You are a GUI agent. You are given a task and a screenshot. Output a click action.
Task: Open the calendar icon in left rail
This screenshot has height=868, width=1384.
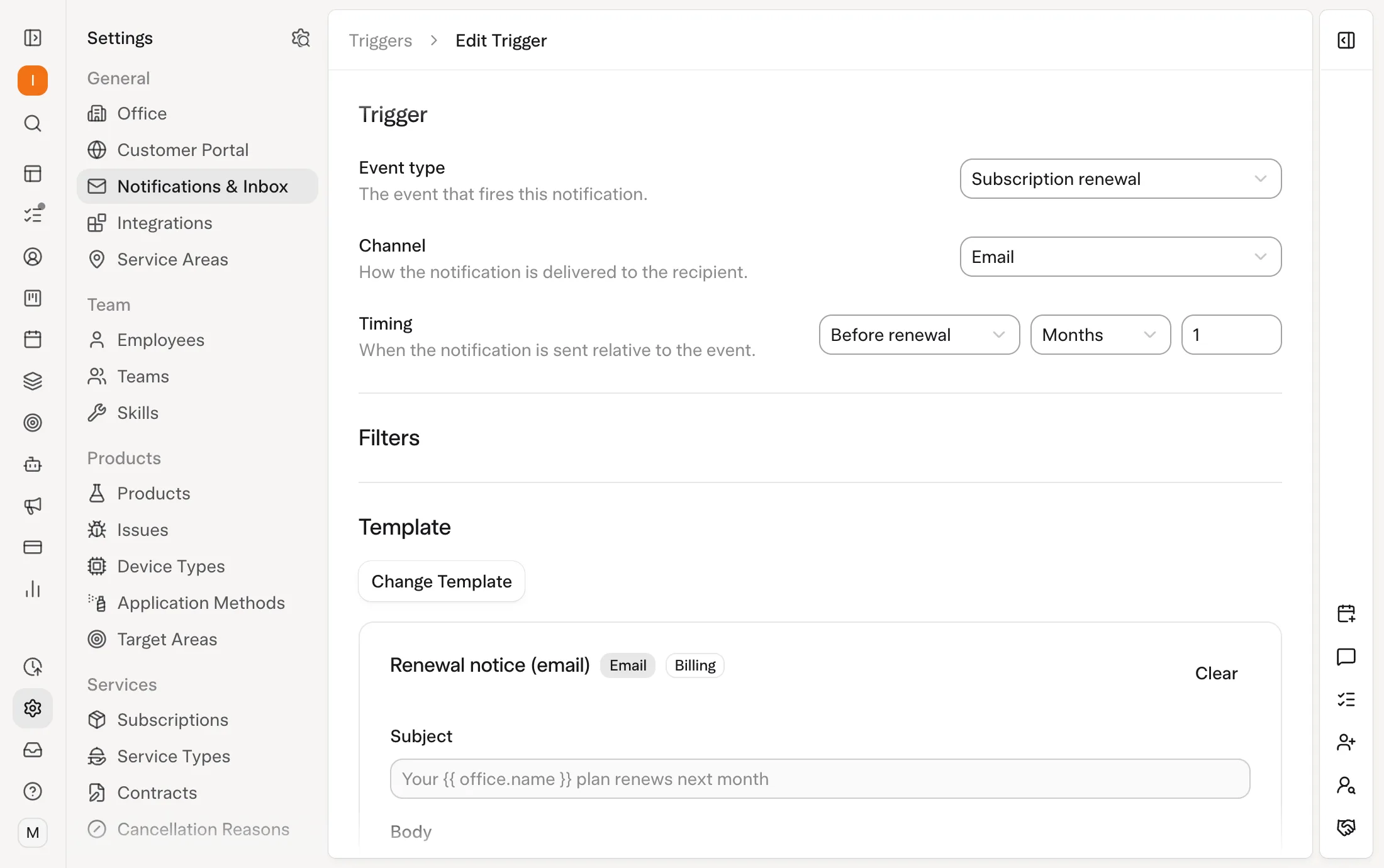coord(33,340)
